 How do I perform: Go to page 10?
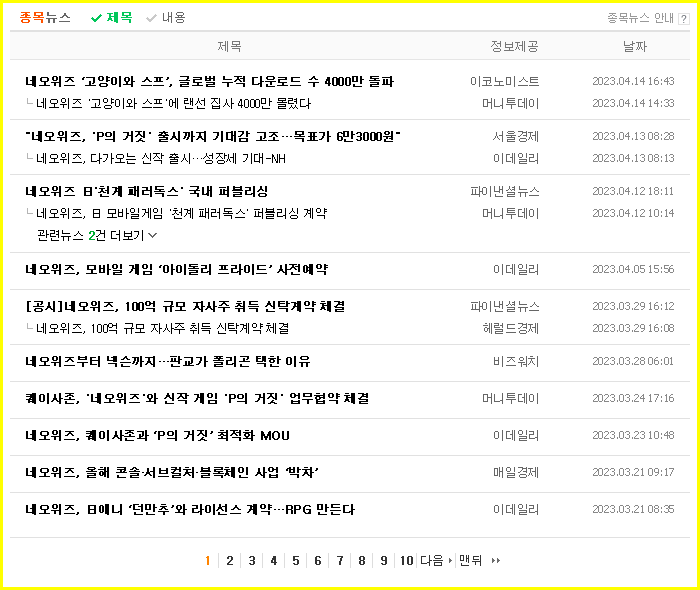406,561
